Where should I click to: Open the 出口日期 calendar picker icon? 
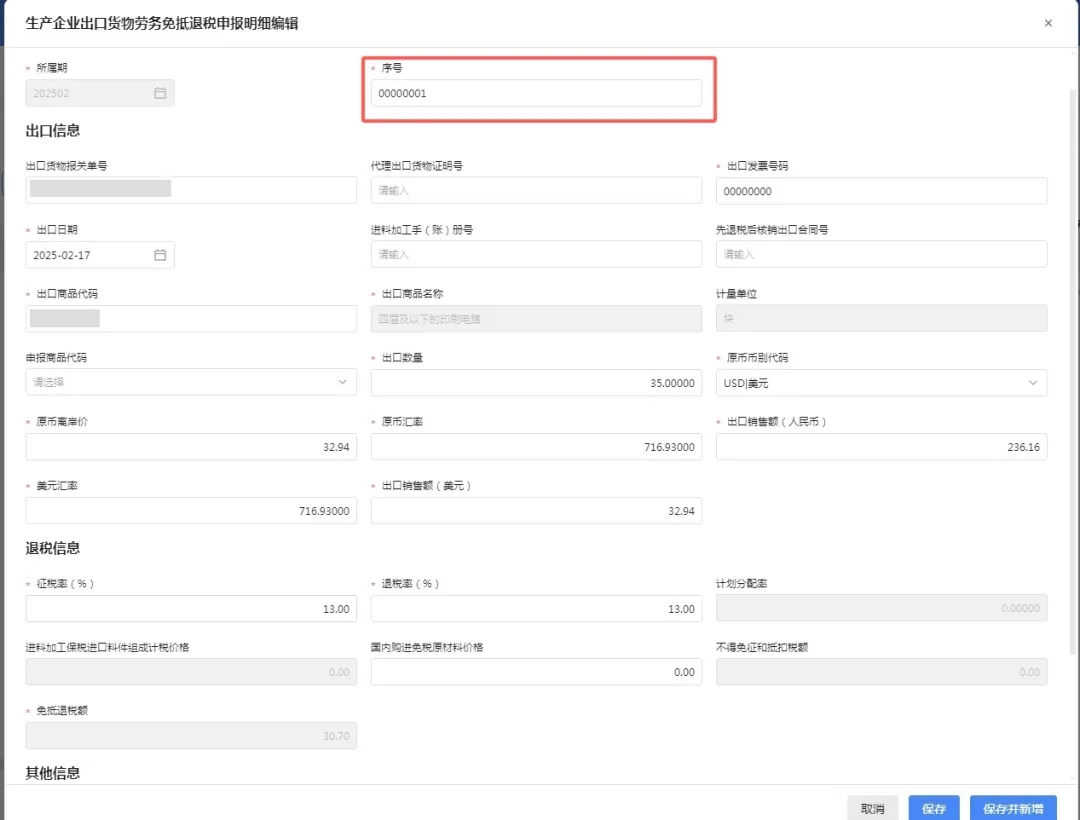click(160, 255)
